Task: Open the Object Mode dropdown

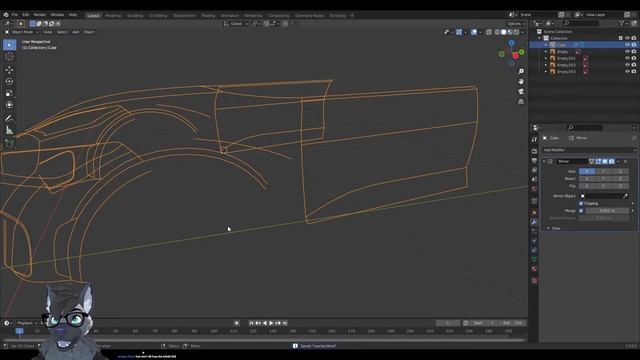Action: (22, 32)
